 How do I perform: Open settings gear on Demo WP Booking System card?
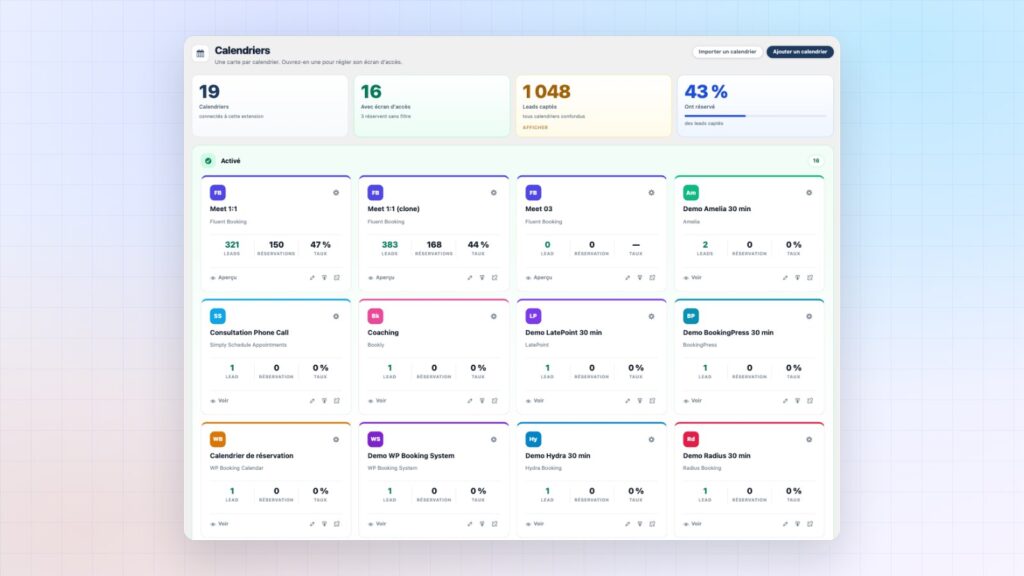click(x=494, y=440)
